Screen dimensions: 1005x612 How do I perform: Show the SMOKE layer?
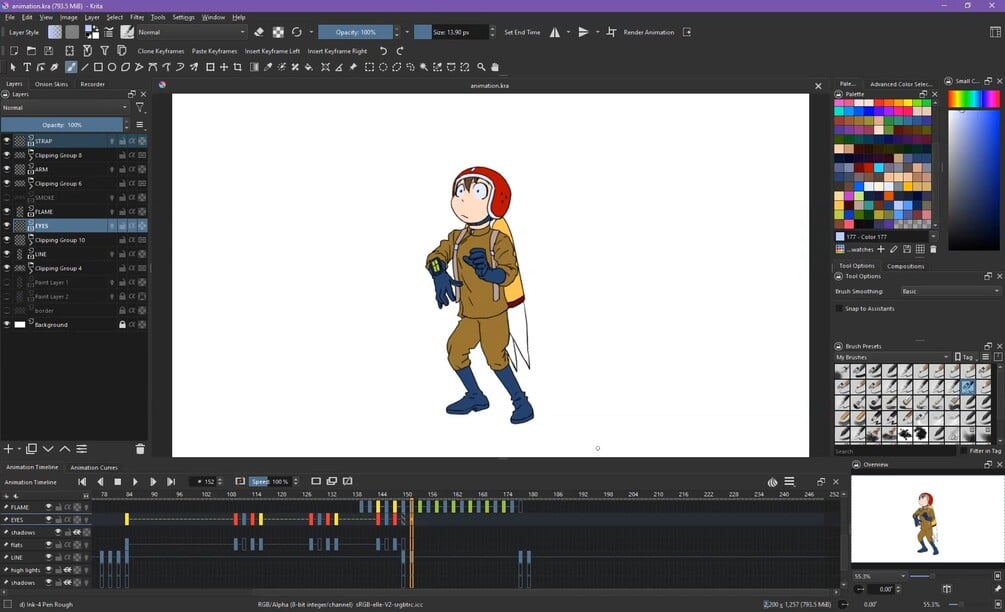tap(7, 197)
